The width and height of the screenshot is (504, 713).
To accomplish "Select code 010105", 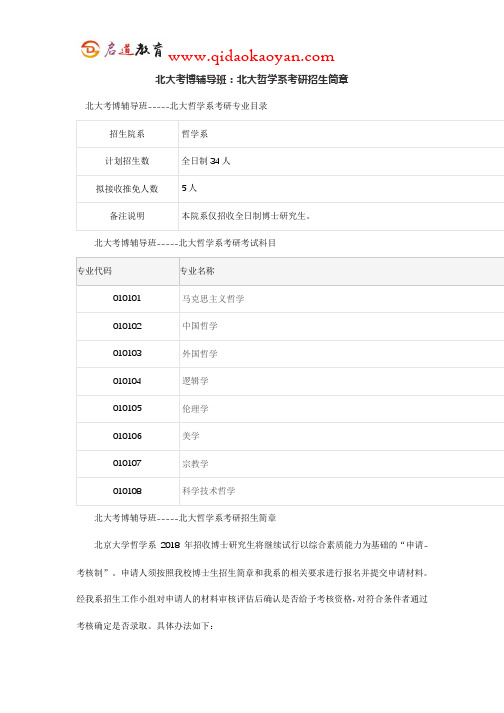I will (x=127, y=408).
